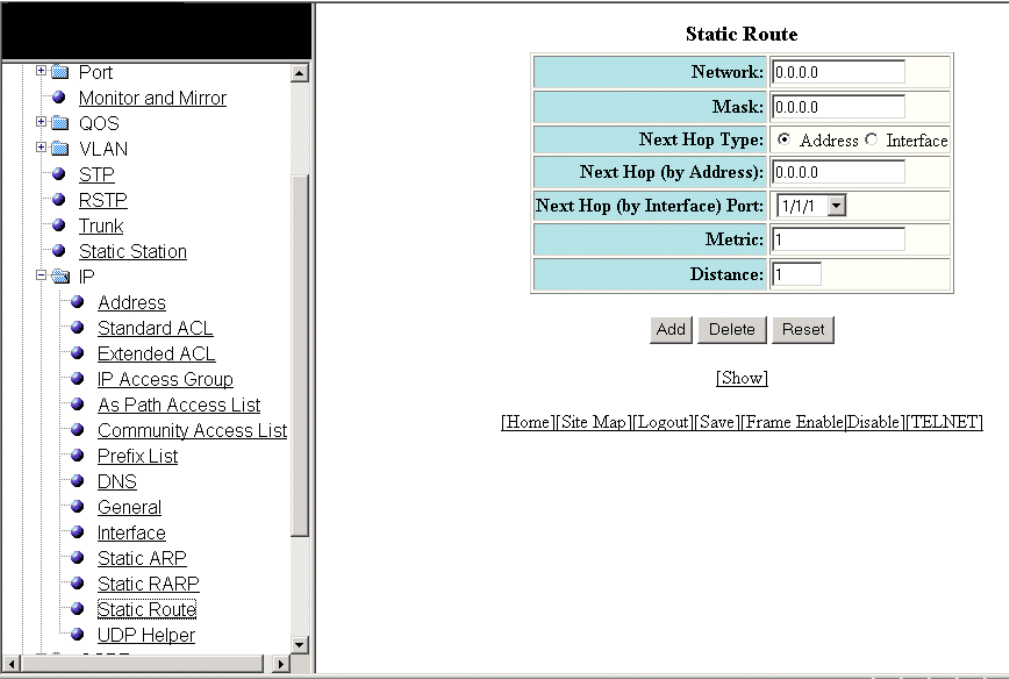1009x679 pixels.
Task: Open the Standard ACL link
Action: point(155,328)
